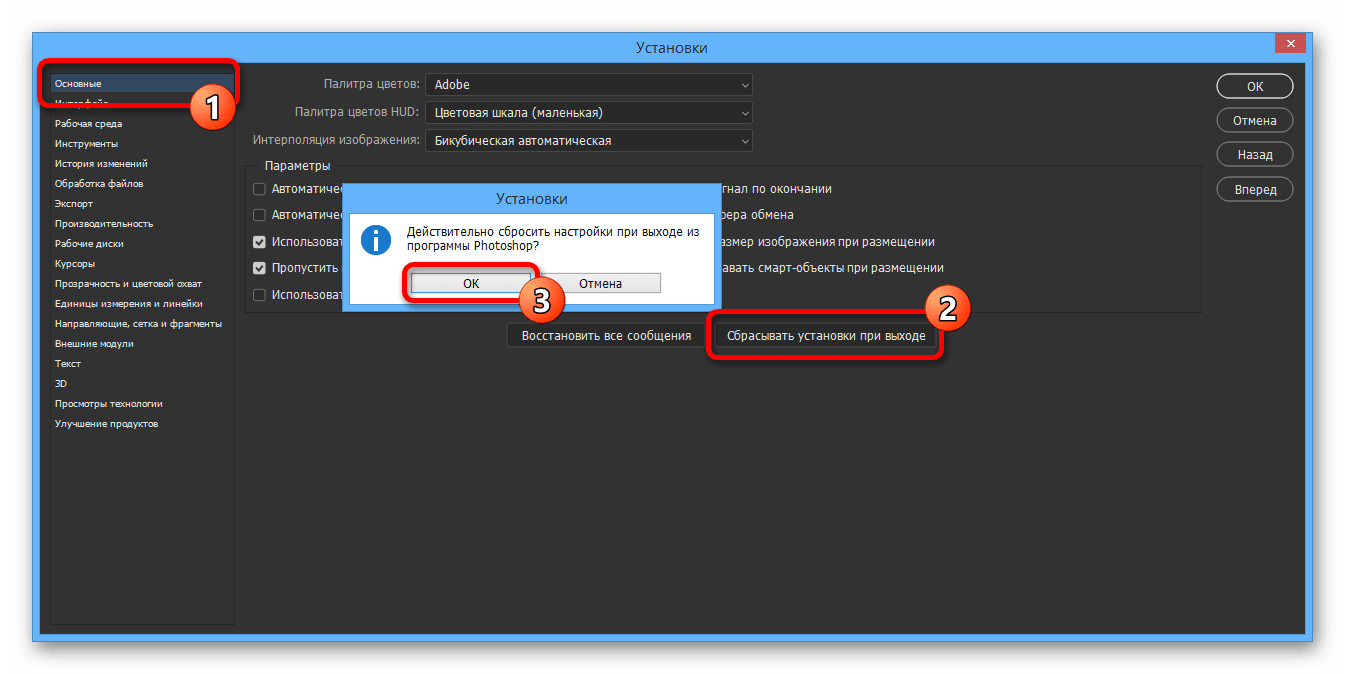Screen dimensions: 1345x674
Task: Click the blue info icon in the confirmation dialog
Action: [376, 239]
